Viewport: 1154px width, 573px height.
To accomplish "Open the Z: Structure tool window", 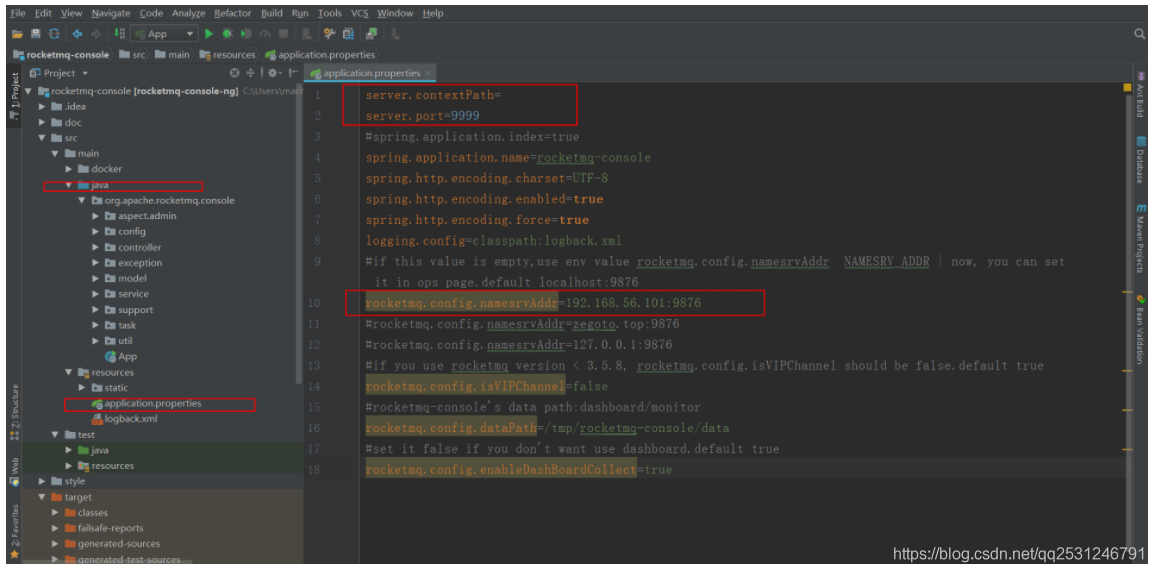I will point(14,412).
